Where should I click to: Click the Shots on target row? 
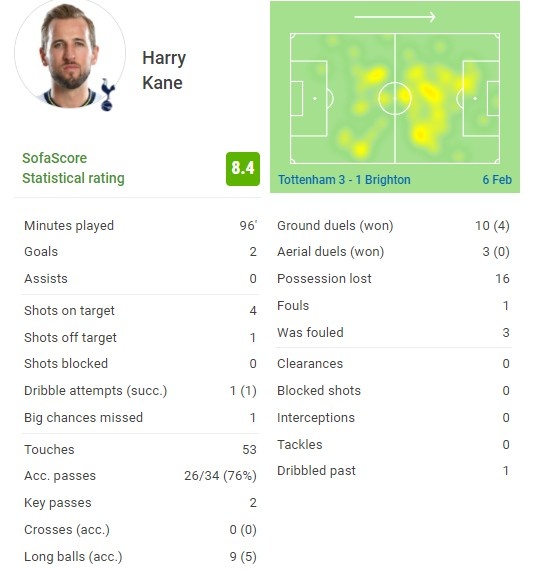[140, 310]
